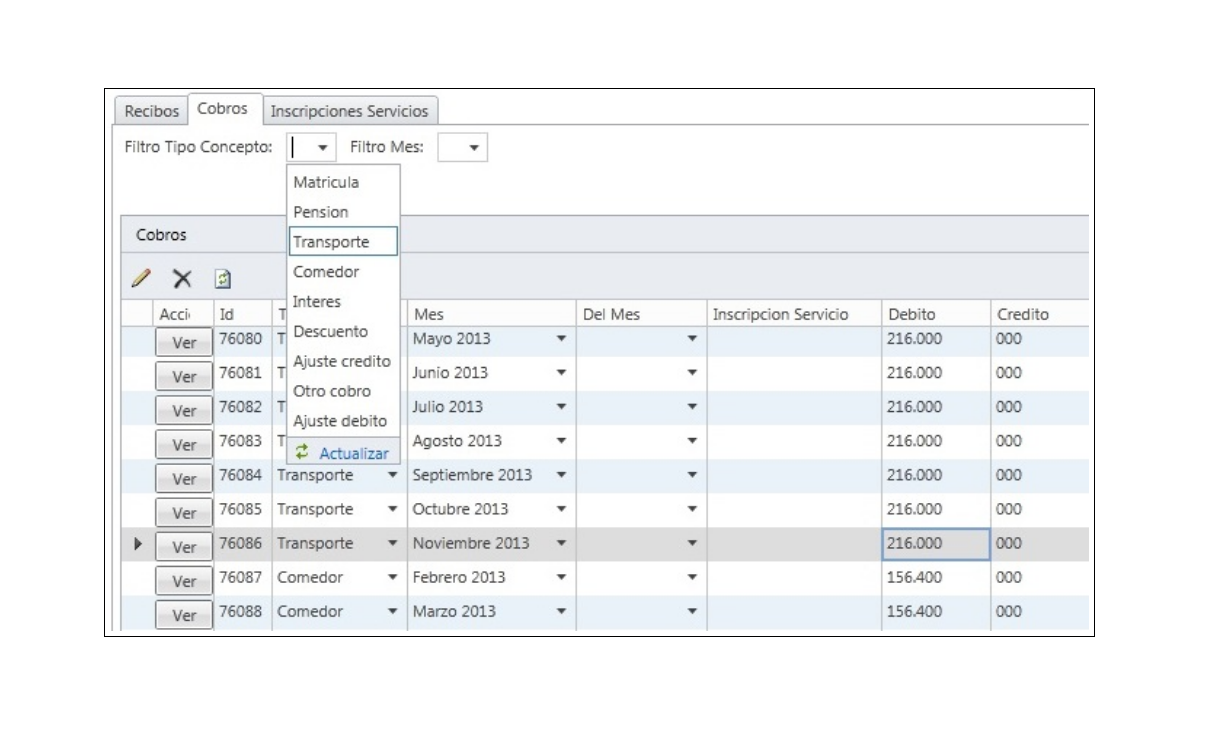Select Transporte in the open dropdown list
Viewport: 1208px width, 756px height.
(x=343, y=242)
